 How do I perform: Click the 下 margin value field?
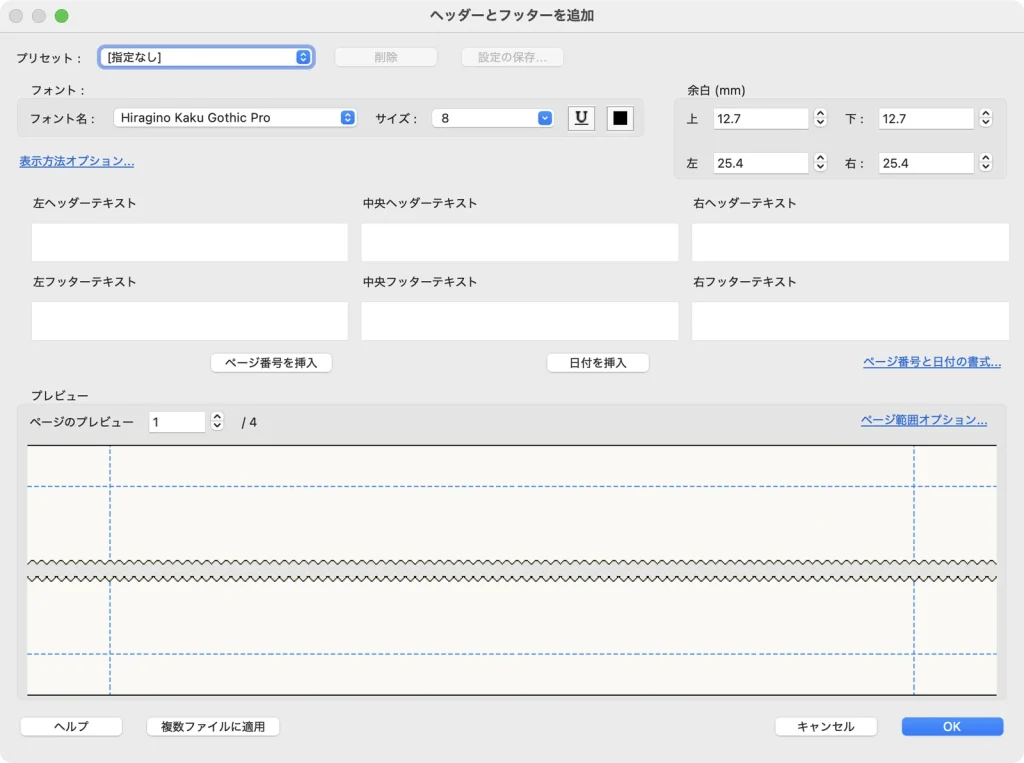926,118
